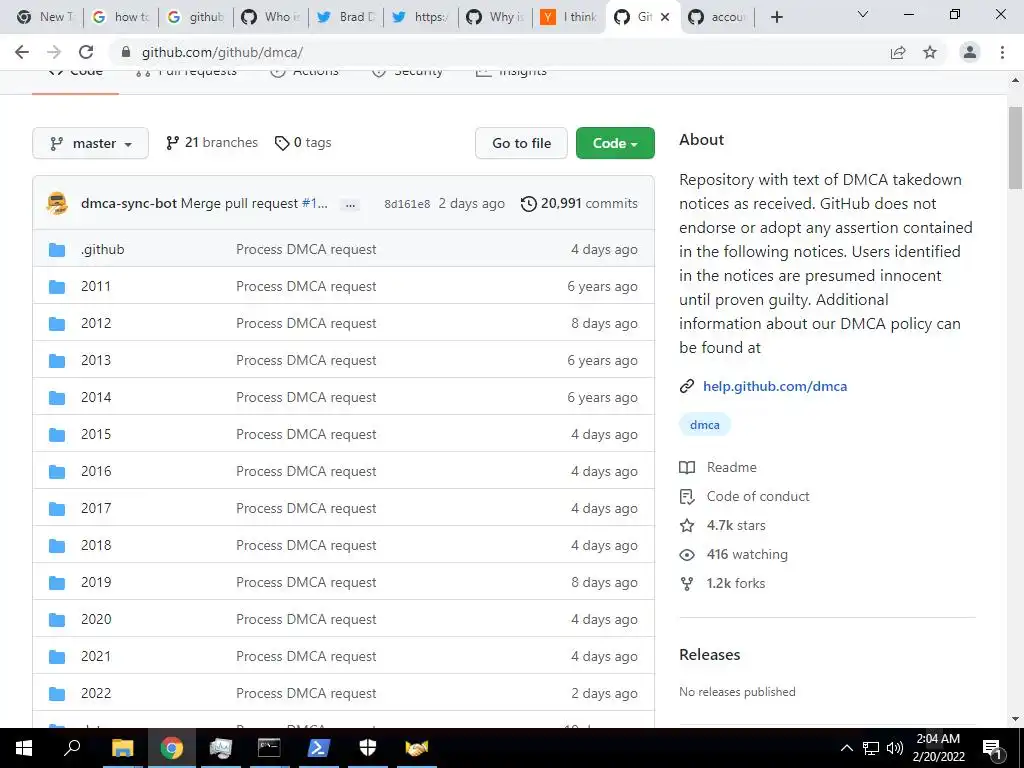The image size is (1024, 768).
Task: Bookmark this page with star icon
Action: pyautogui.click(x=930, y=52)
